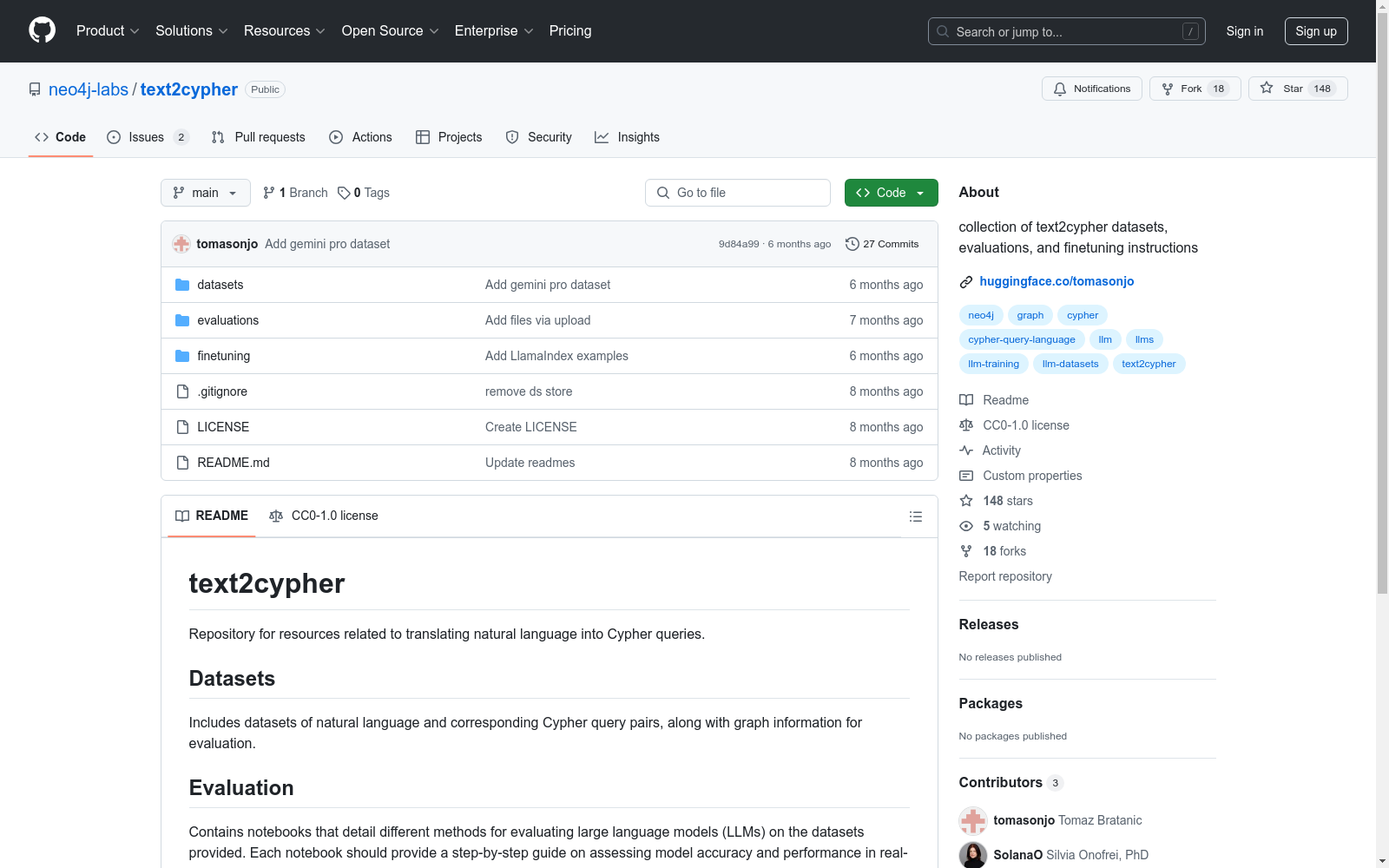Image resolution: width=1389 pixels, height=868 pixels.
Task: Click the finetuning folder icon
Action: coord(182,356)
